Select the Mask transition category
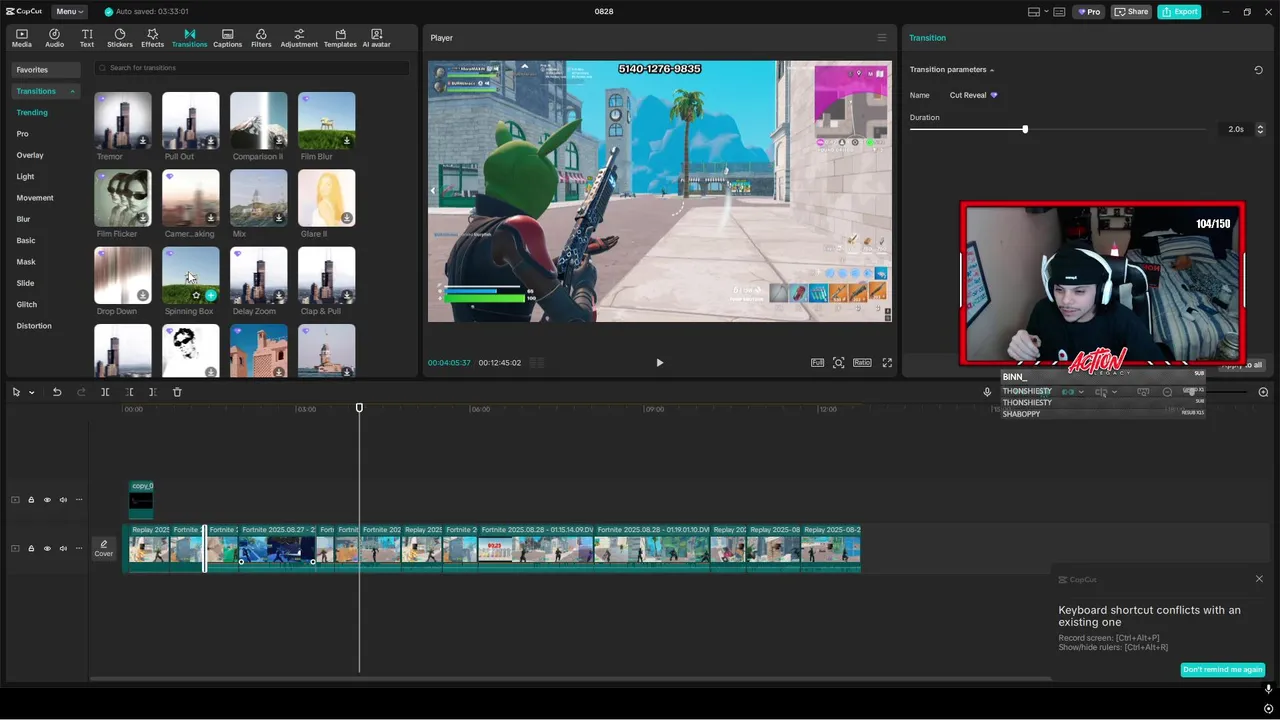Viewport: 1280px width, 720px height. 26,262
